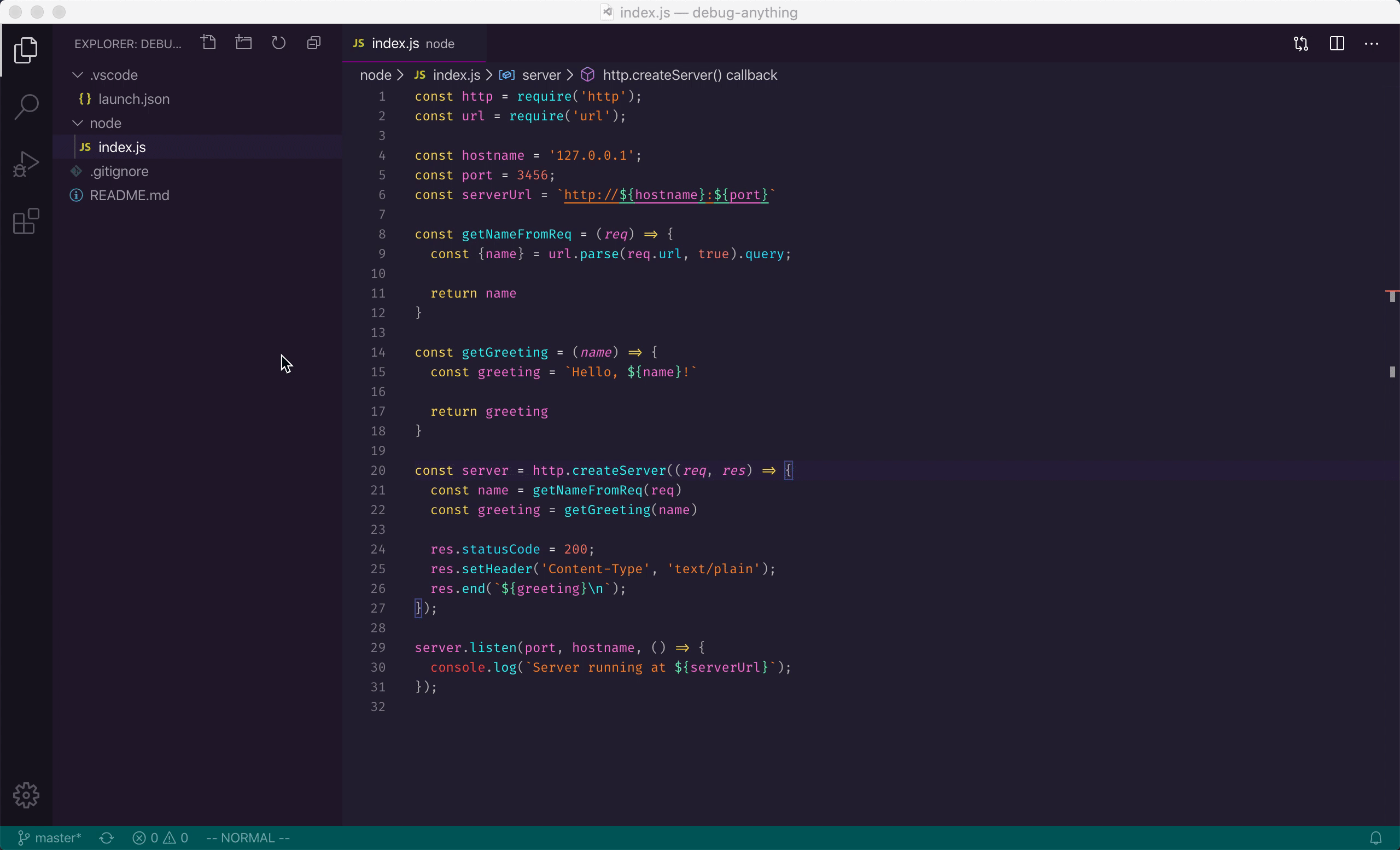Open the Extensions view
The width and height of the screenshot is (1400, 850).
[x=26, y=221]
